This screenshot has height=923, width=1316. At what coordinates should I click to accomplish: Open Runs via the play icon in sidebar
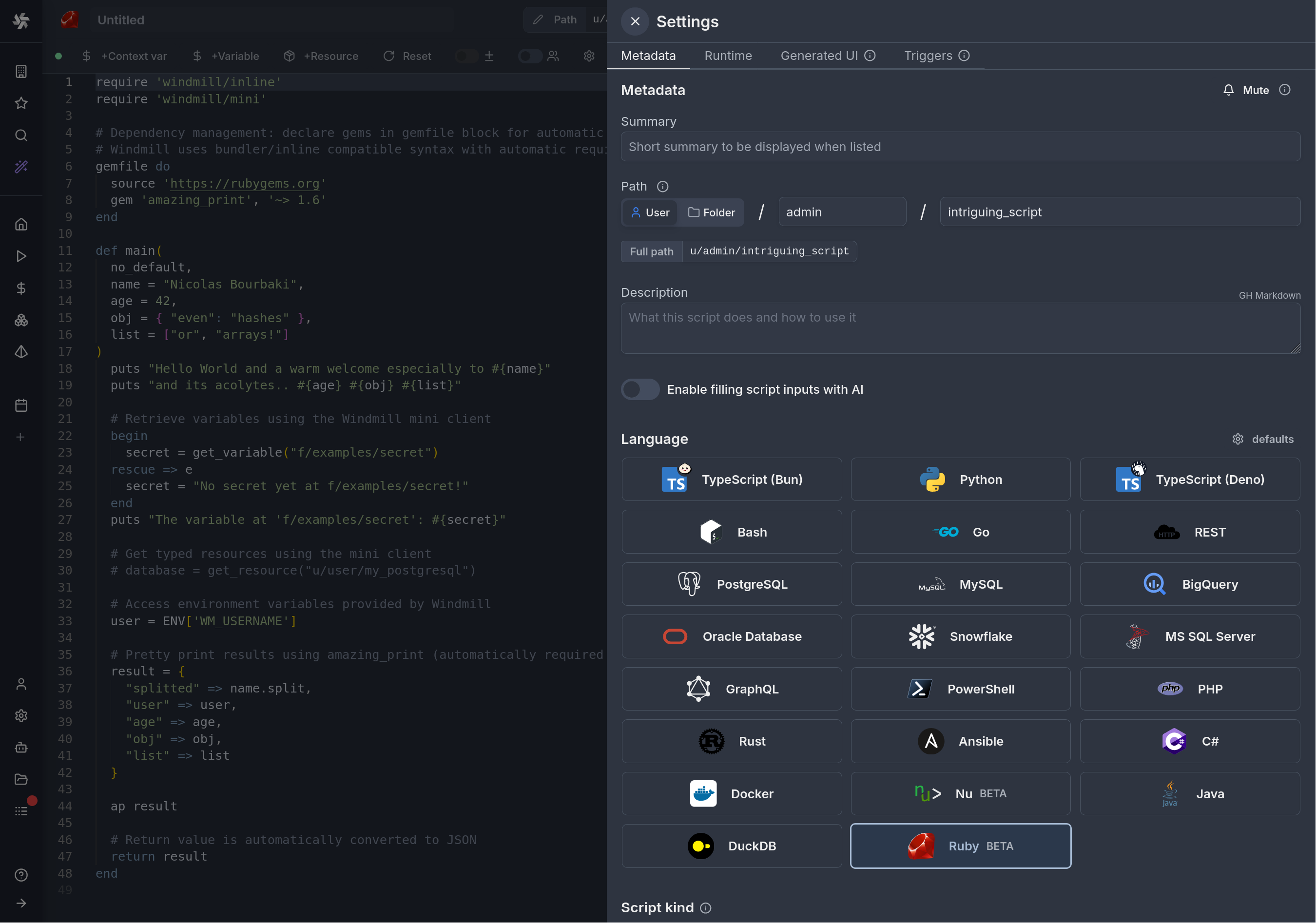pyautogui.click(x=21, y=256)
